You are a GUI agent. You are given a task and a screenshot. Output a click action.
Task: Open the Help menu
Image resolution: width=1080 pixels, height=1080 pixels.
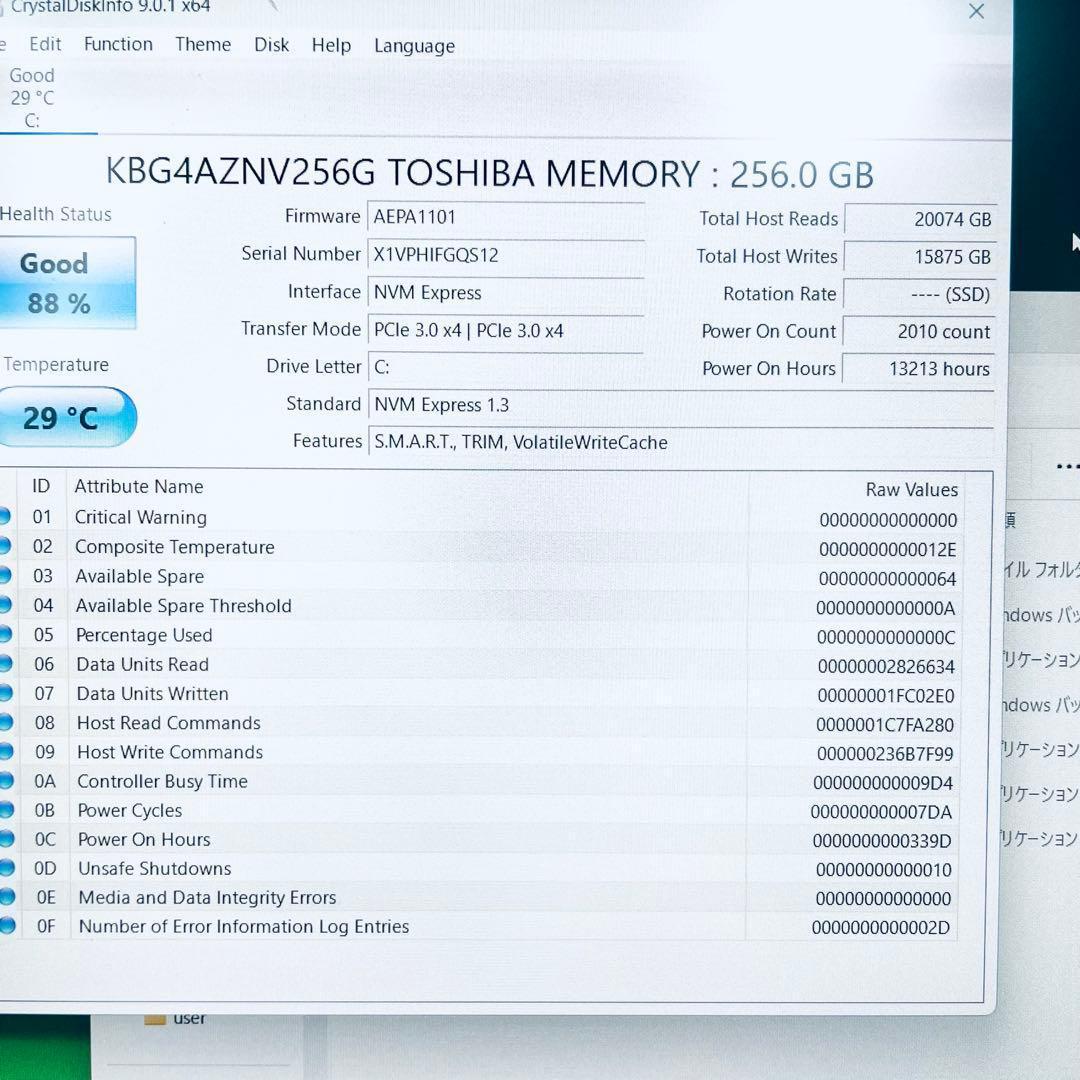331,45
